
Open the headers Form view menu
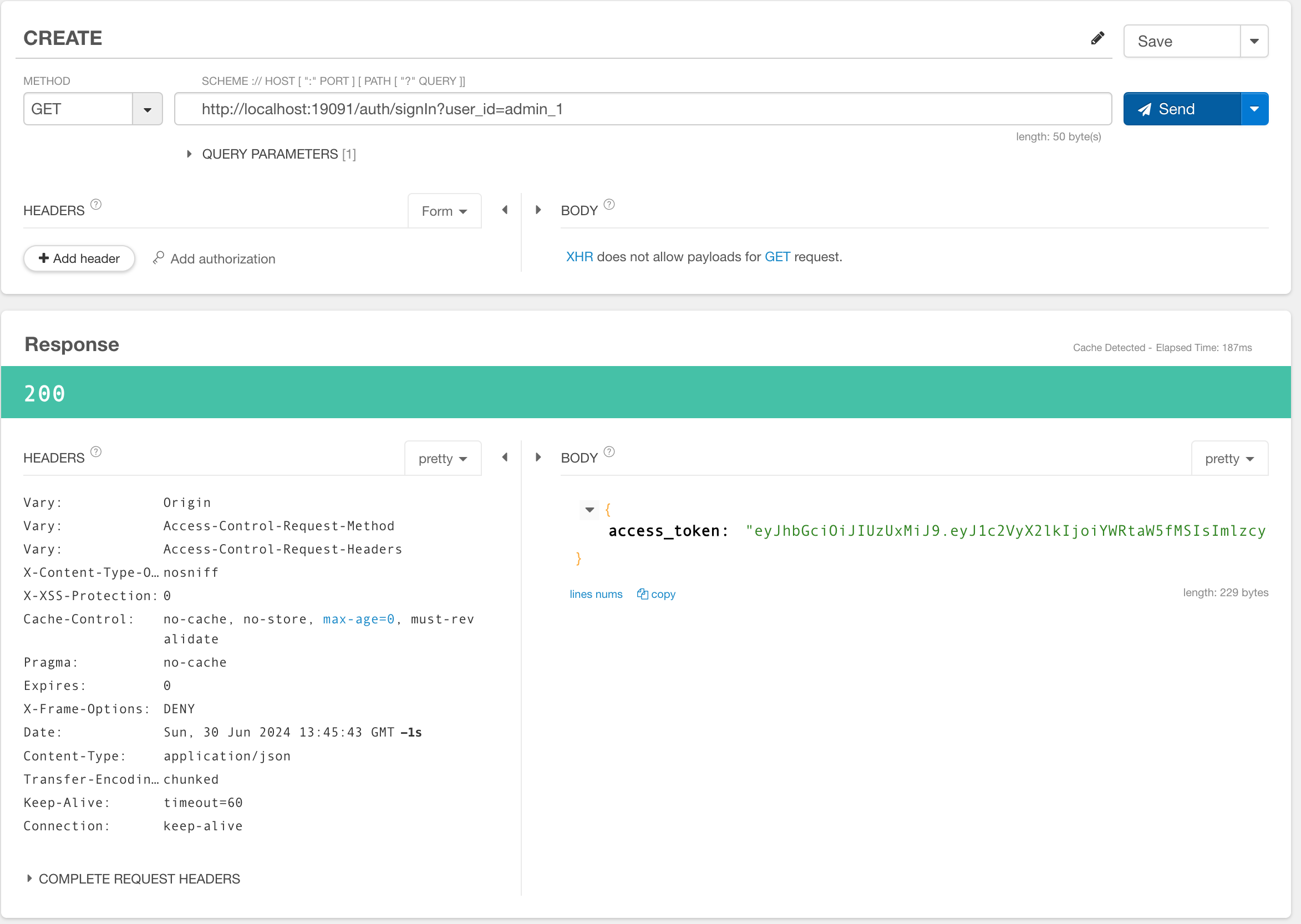point(444,211)
